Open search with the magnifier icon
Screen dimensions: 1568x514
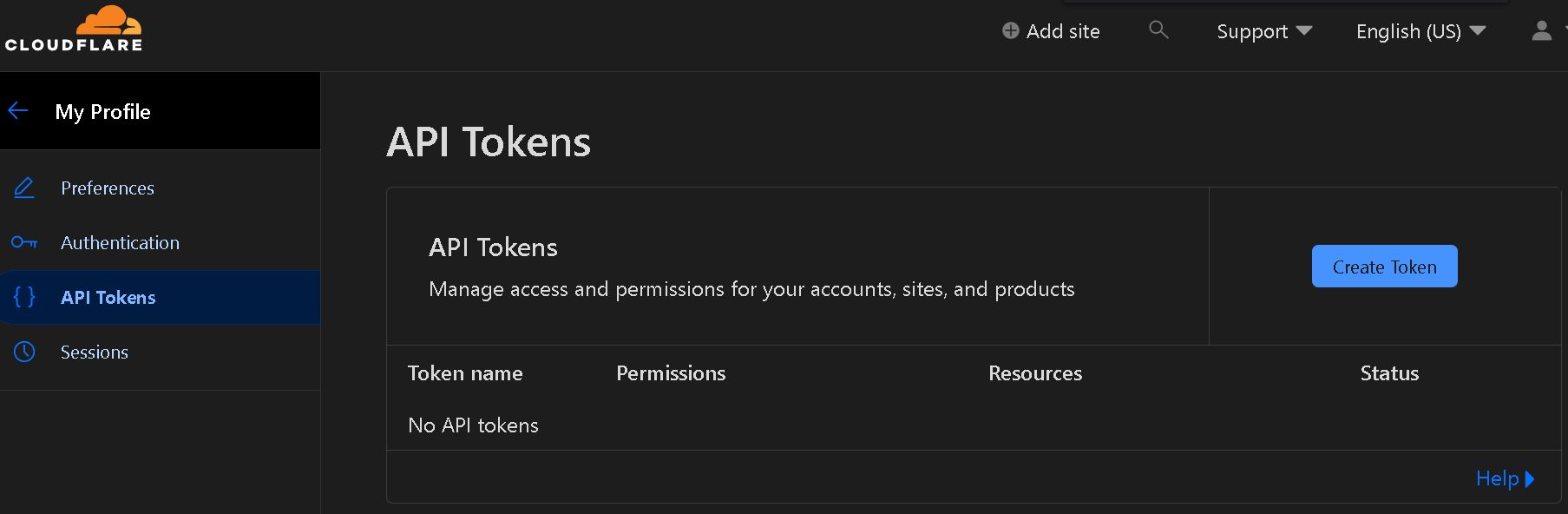1158,30
